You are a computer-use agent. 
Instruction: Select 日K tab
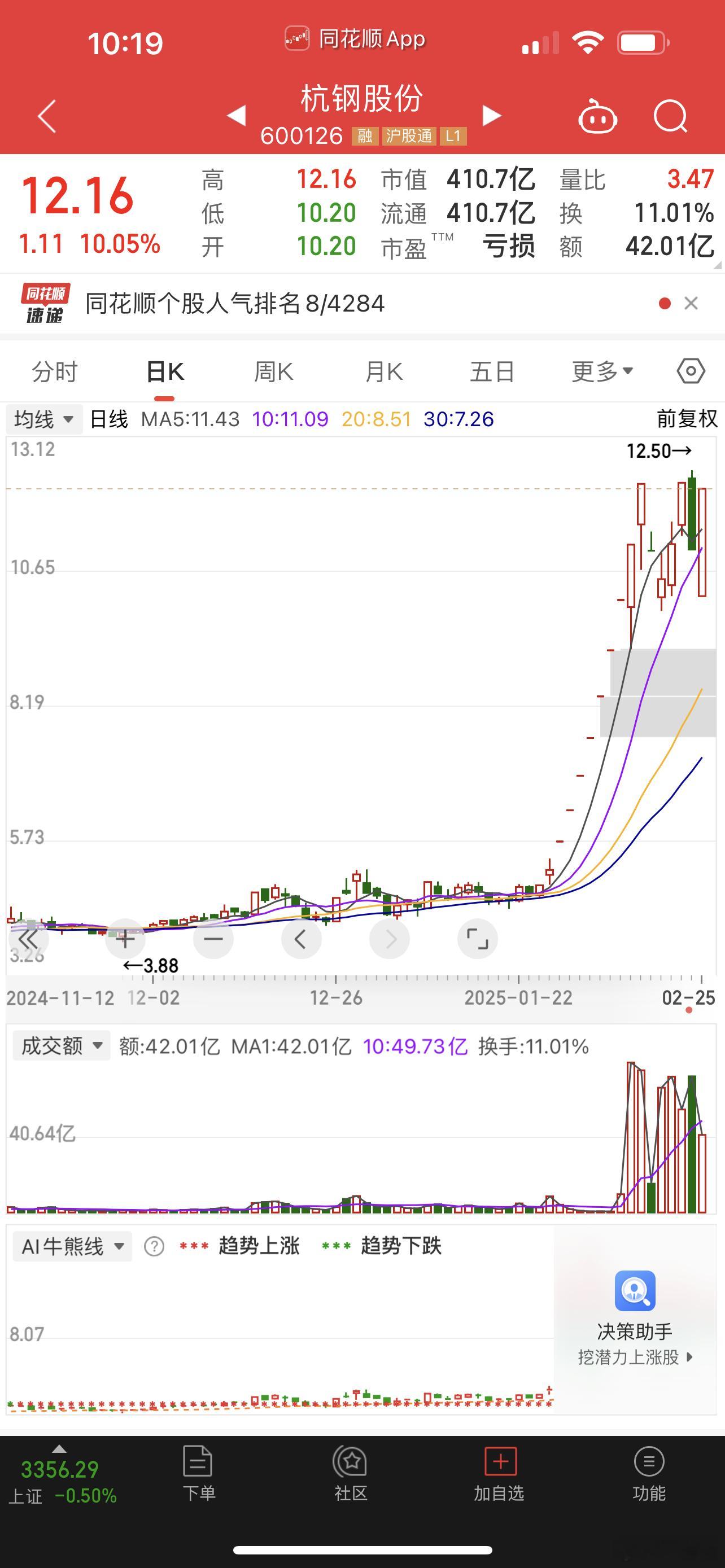[x=165, y=371]
